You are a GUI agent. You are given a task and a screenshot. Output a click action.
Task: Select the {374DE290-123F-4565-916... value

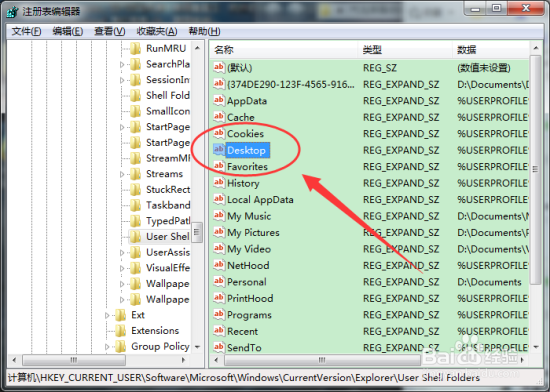[290, 84]
